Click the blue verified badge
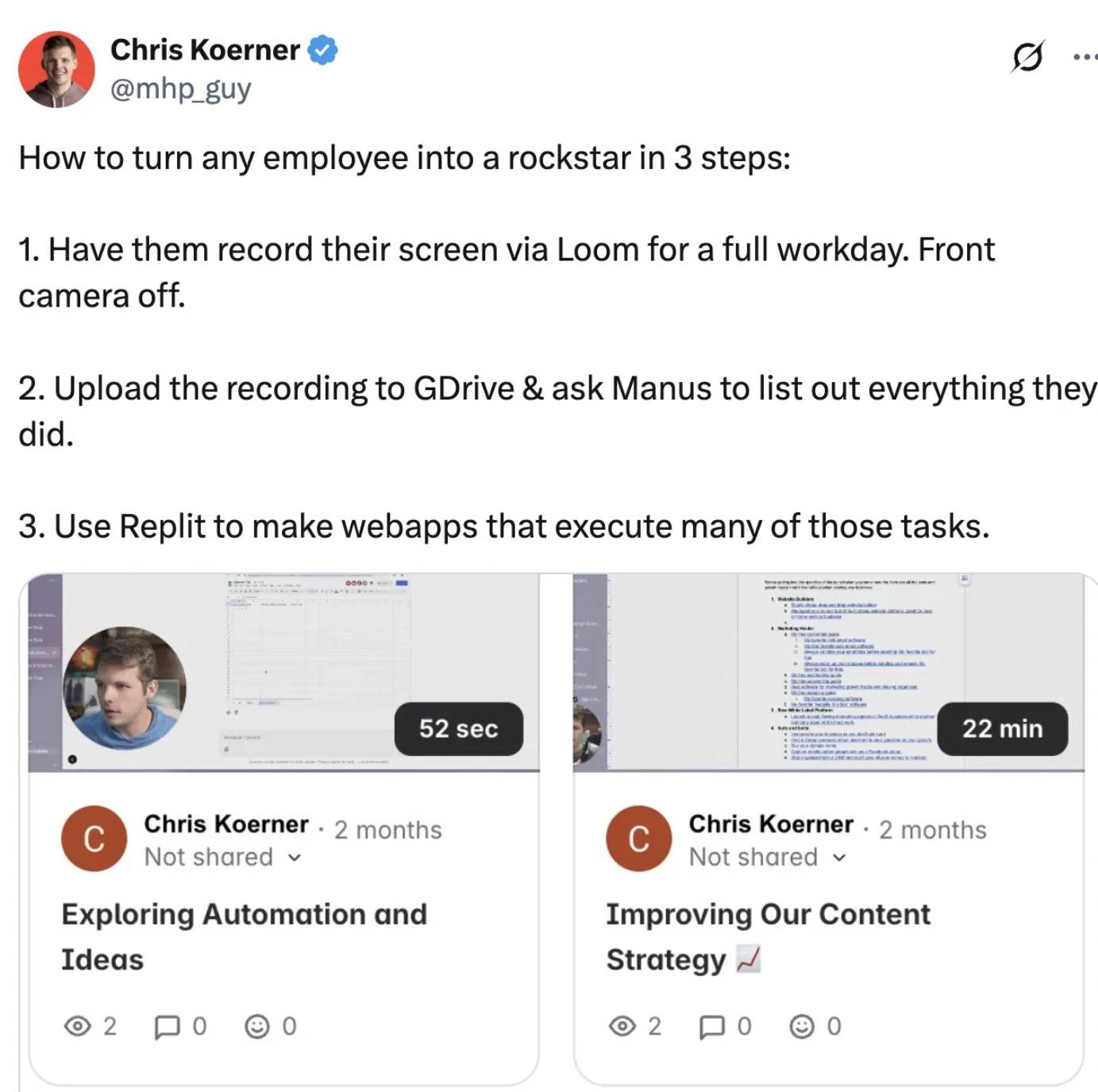 pyautogui.click(x=322, y=50)
